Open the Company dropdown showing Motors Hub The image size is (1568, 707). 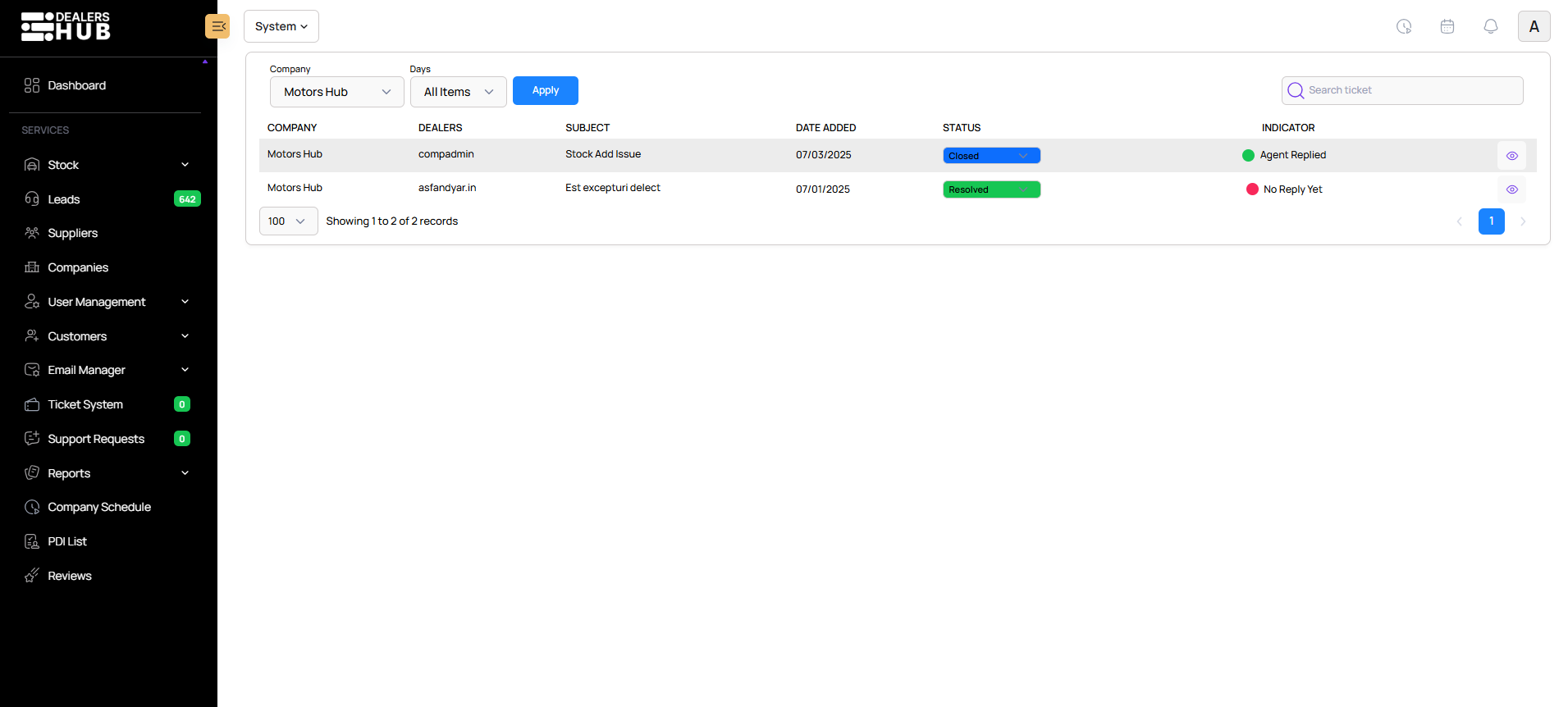(336, 92)
